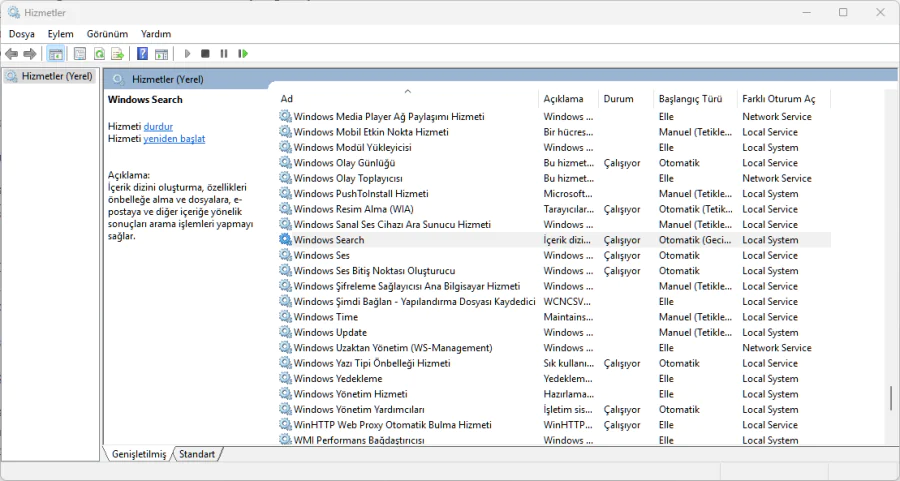Image resolution: width=900 pixels, height=481 pixels.
Task: Select Windows Yönetim Yardımcıları service
Action: click(359, 410)
